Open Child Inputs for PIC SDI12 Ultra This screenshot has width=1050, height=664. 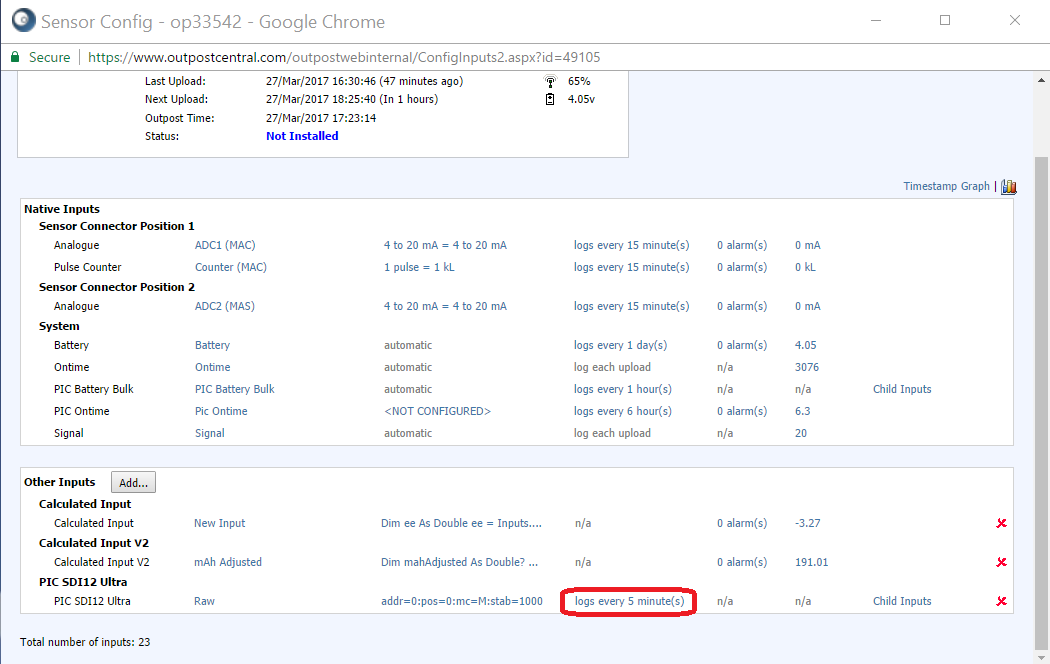coord(901,601)
